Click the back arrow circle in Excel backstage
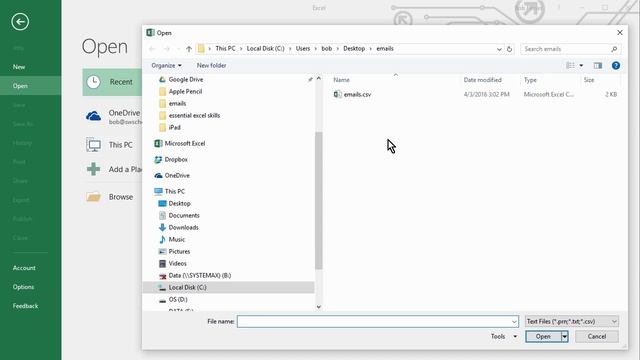The image size is (640, 360). [20, 22]
